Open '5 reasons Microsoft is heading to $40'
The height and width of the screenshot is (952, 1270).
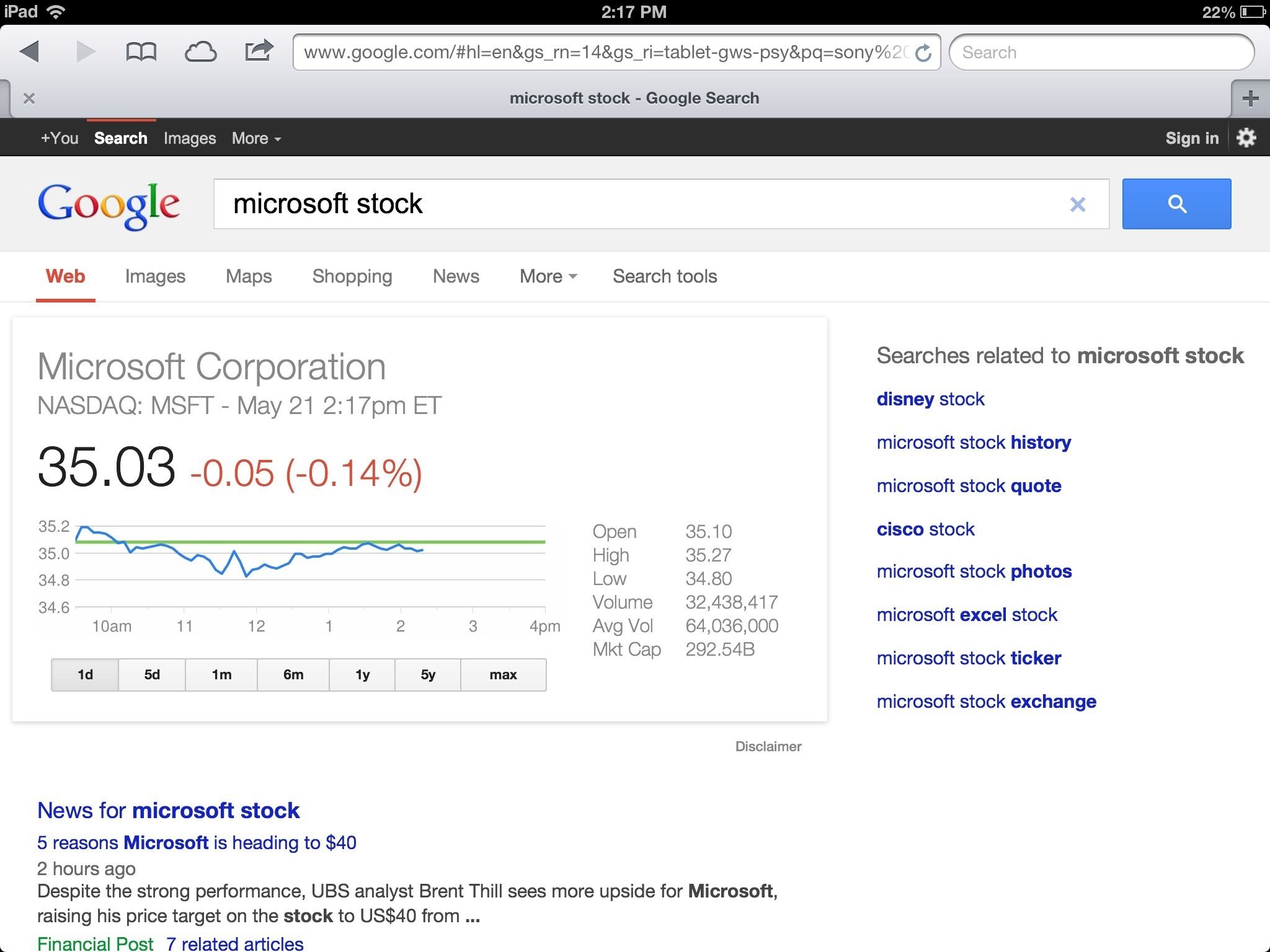click(x=197, y=842)
